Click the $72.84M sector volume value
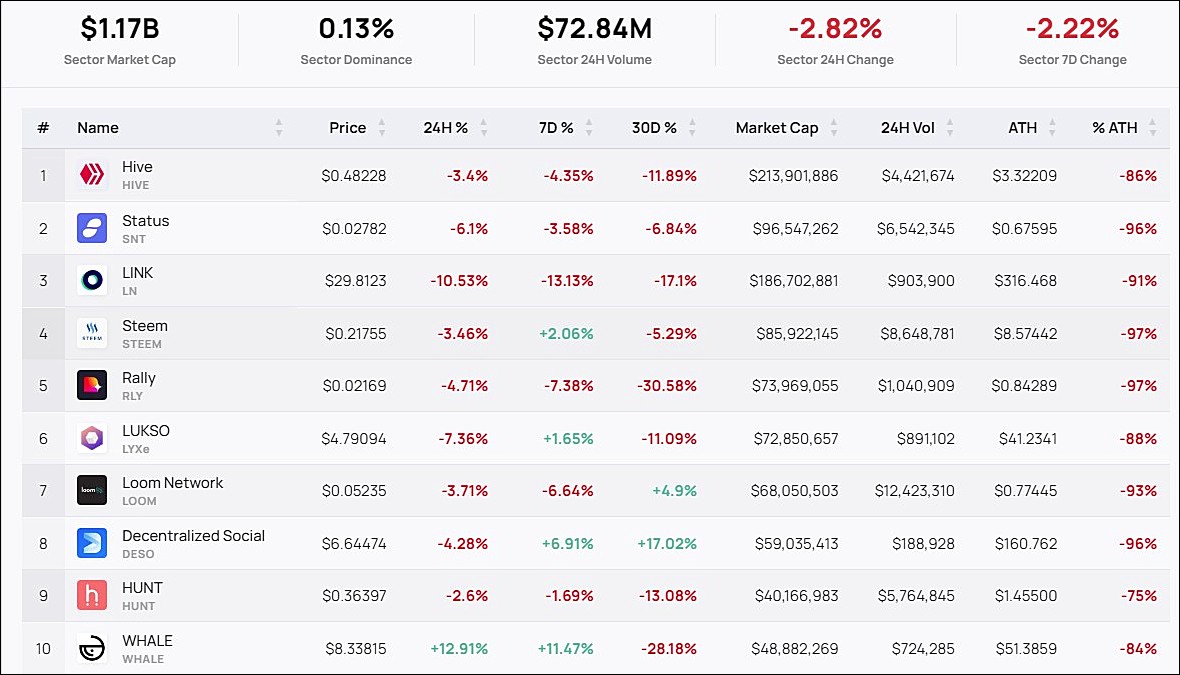1180x675 pixels. (595, 29)
